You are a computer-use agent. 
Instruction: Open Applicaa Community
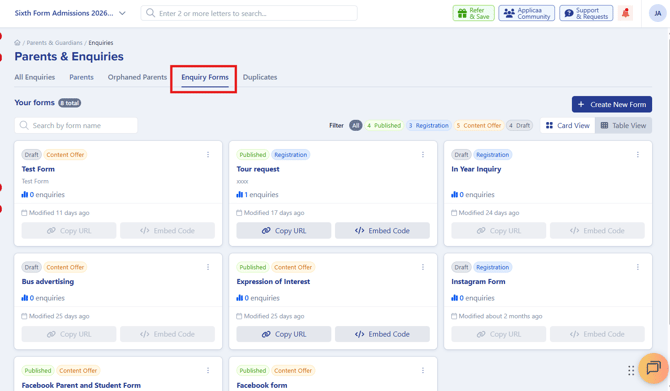click(x=526, y=13)
